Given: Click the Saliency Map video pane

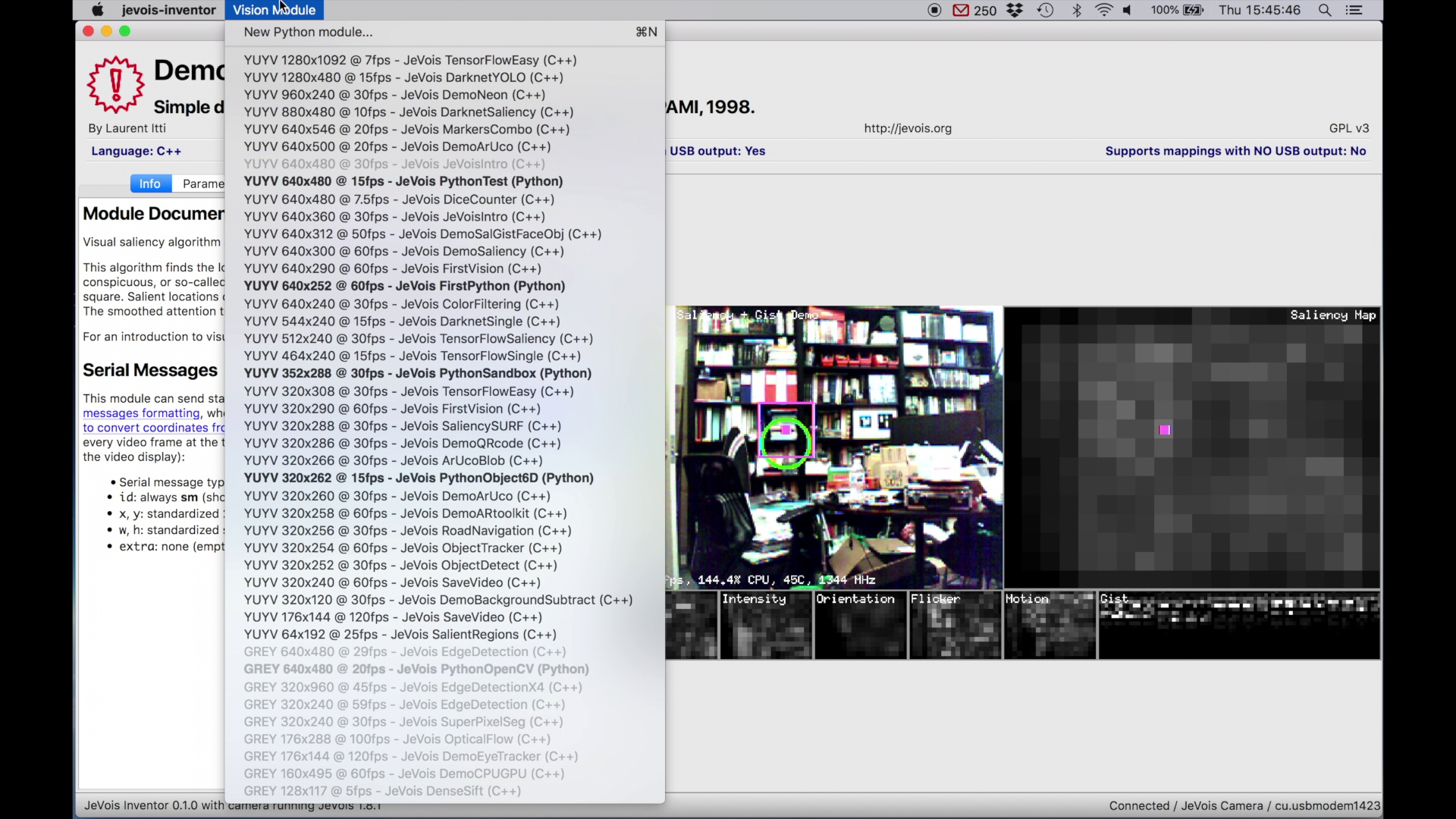Looking at the screenshot, I should click(1191, 447).
